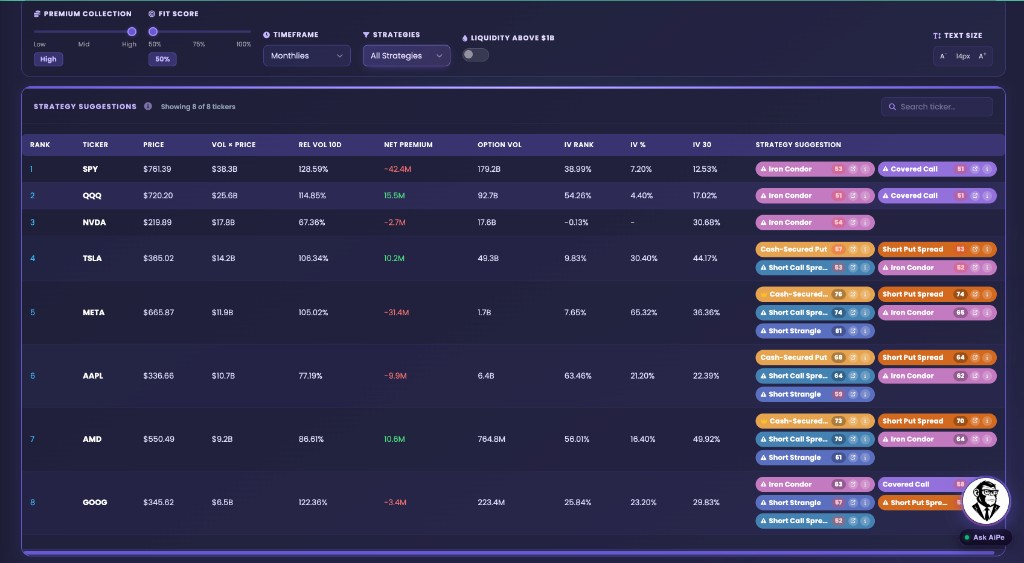Sort by Rank column header
The width and height of the screenshot is (1024, 563).
(x=40, y=145)
